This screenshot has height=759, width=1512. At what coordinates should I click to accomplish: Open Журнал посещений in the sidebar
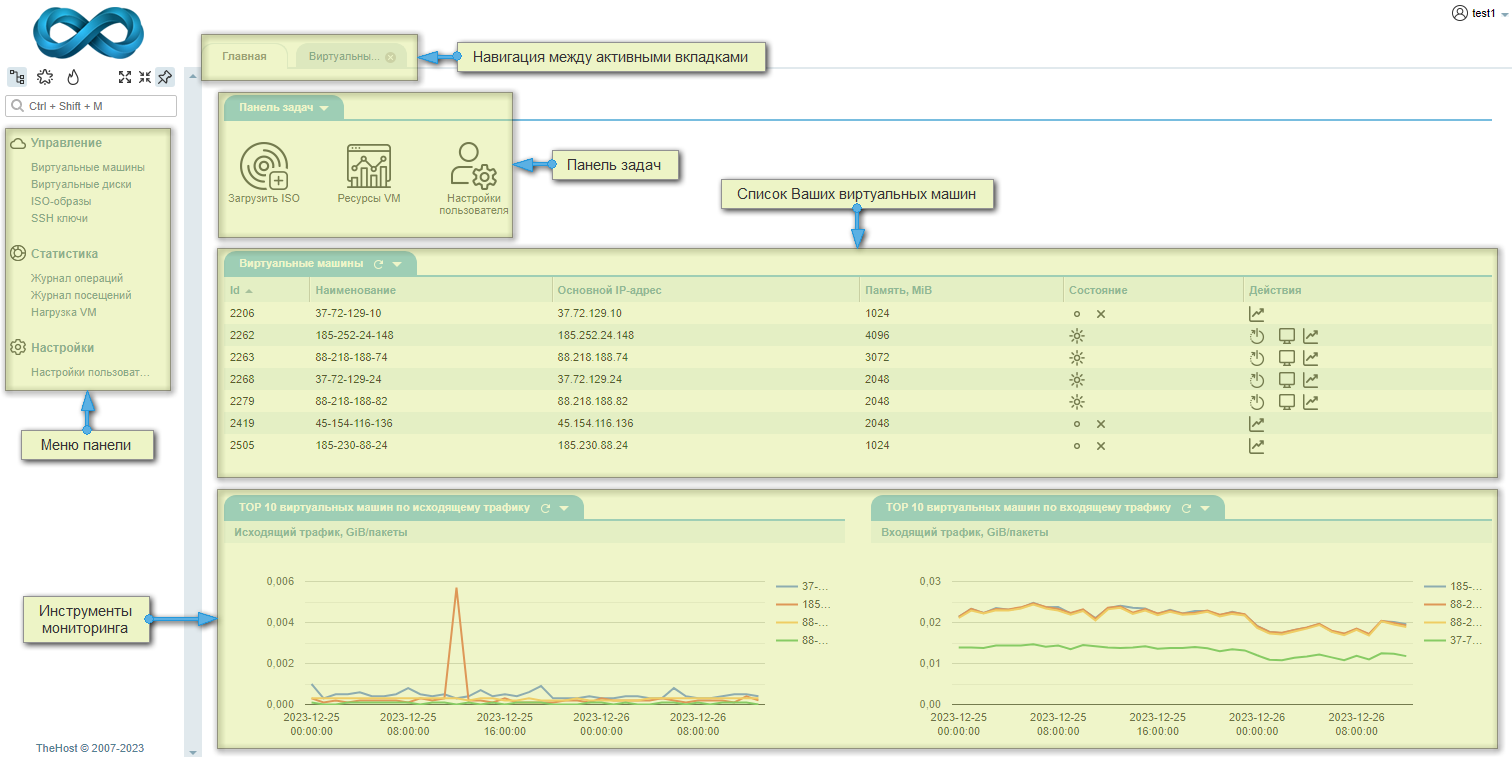pyautogui.click(x=81, y=295)
